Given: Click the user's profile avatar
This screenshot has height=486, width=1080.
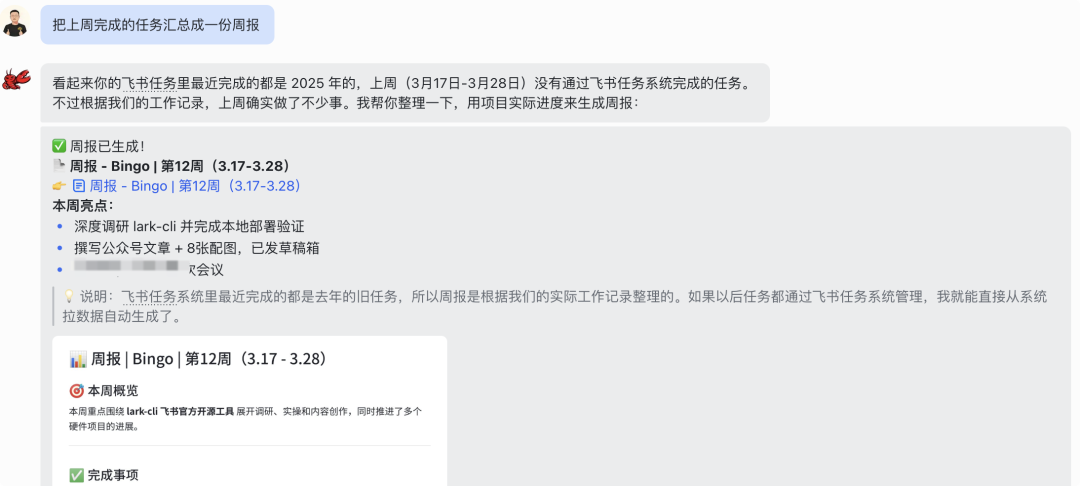Looking at the screenshot, I should (x=15, y=23).
